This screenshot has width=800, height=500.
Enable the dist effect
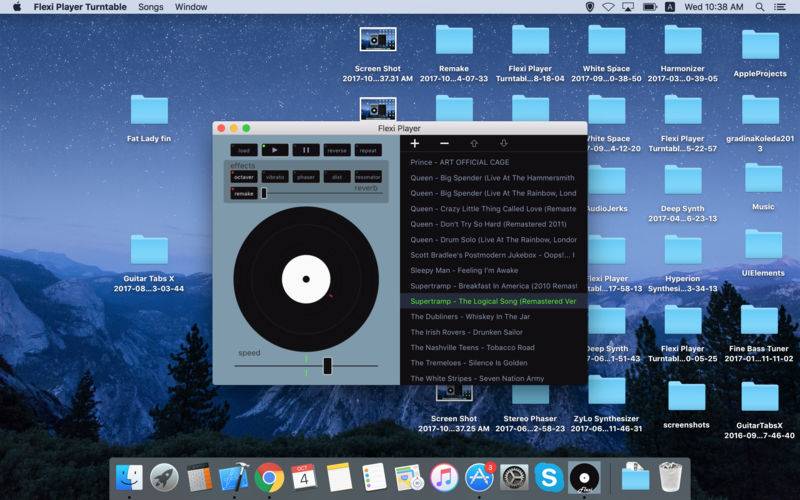(337, 177)
